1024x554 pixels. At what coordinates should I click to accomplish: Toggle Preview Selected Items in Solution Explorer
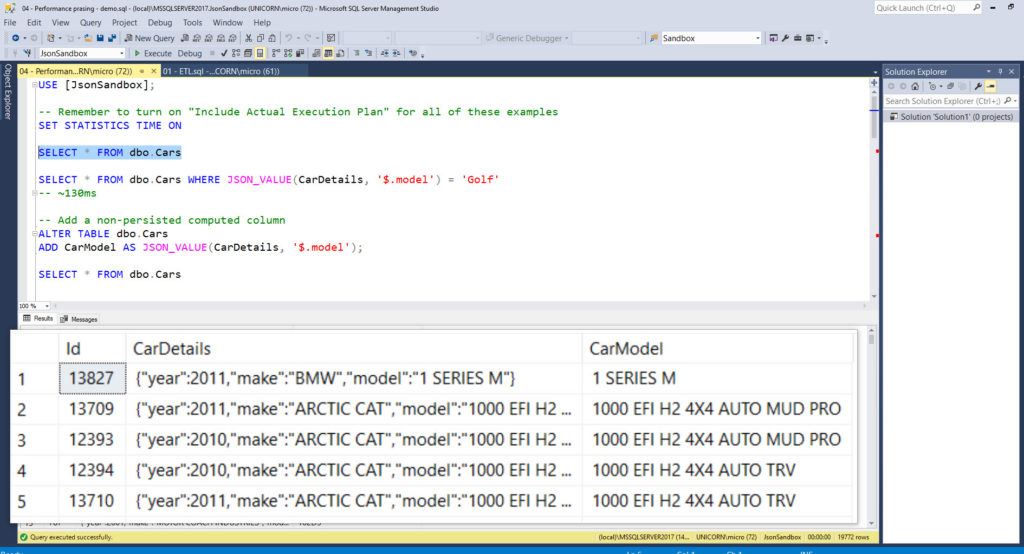[x=991, y=86]
